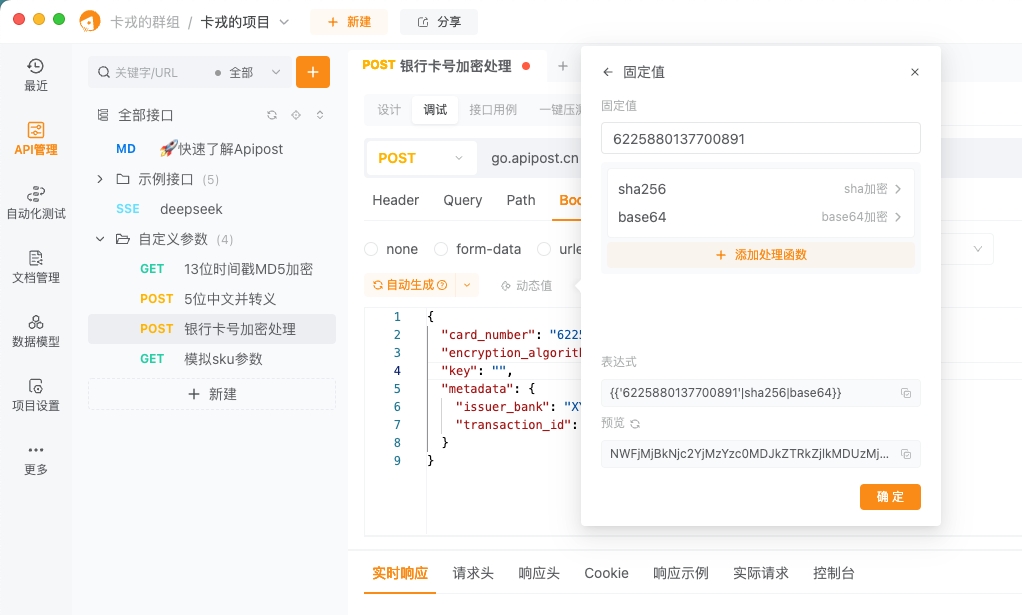Go back via arrow in 固定值 dialog
Screen dimensions: 1022x615
pyautogui.click(x=608, y=72)
